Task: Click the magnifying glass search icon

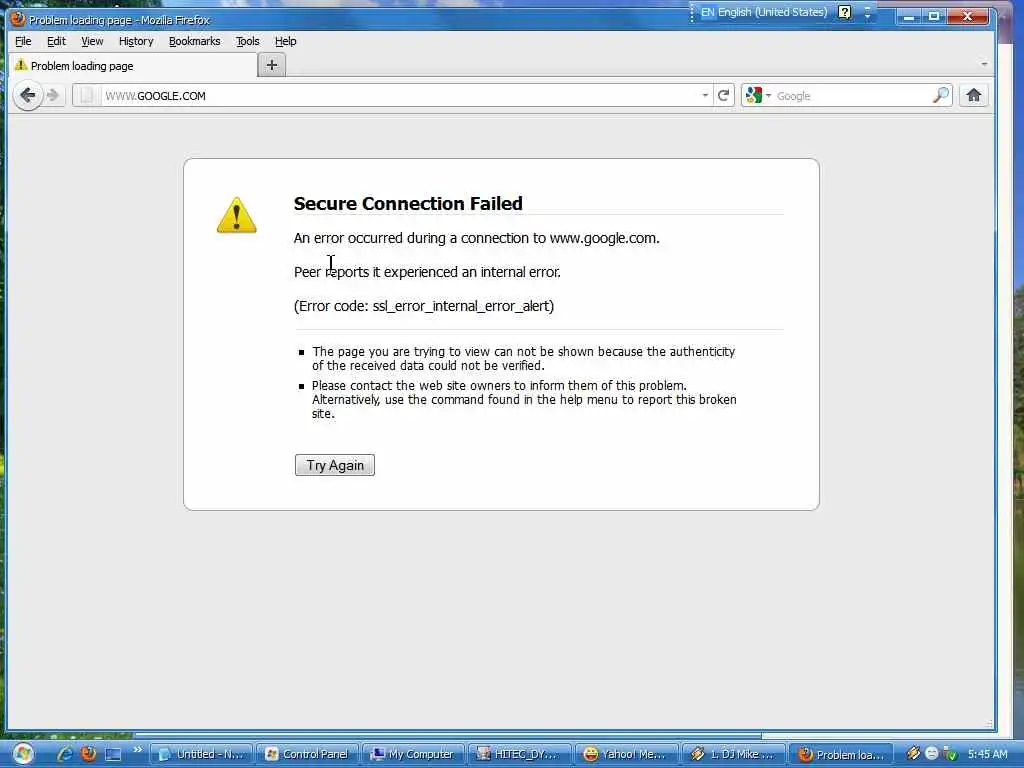Action: click(x=940, y=96)
